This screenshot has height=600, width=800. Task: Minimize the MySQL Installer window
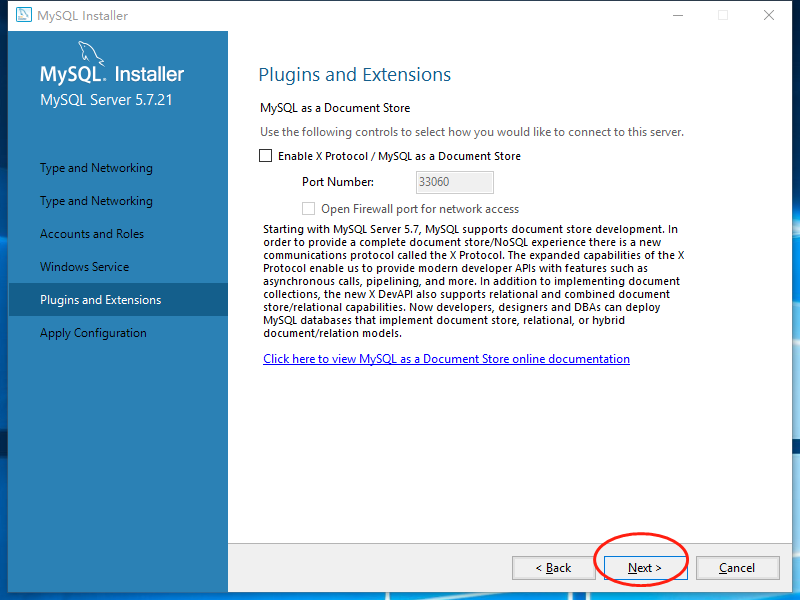coord(678,15)
